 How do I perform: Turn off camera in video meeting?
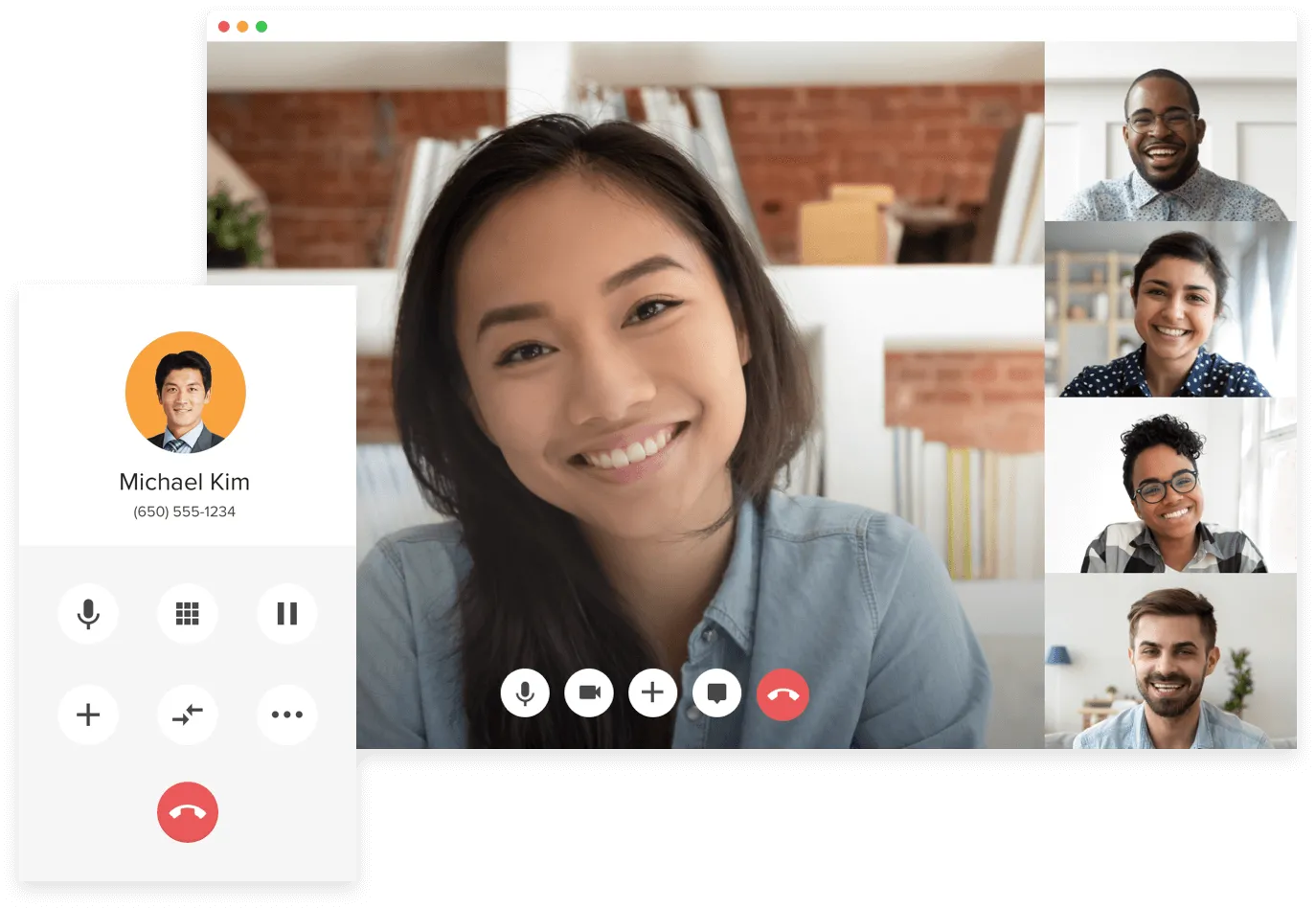[x=589, y=692]
